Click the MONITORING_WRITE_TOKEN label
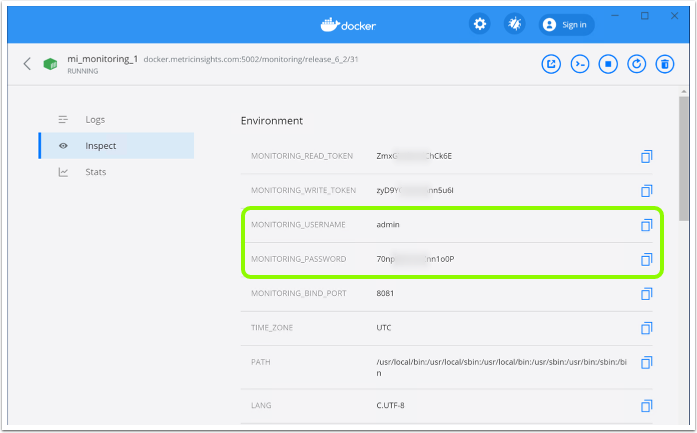697x433 pixels. [304, 190]
